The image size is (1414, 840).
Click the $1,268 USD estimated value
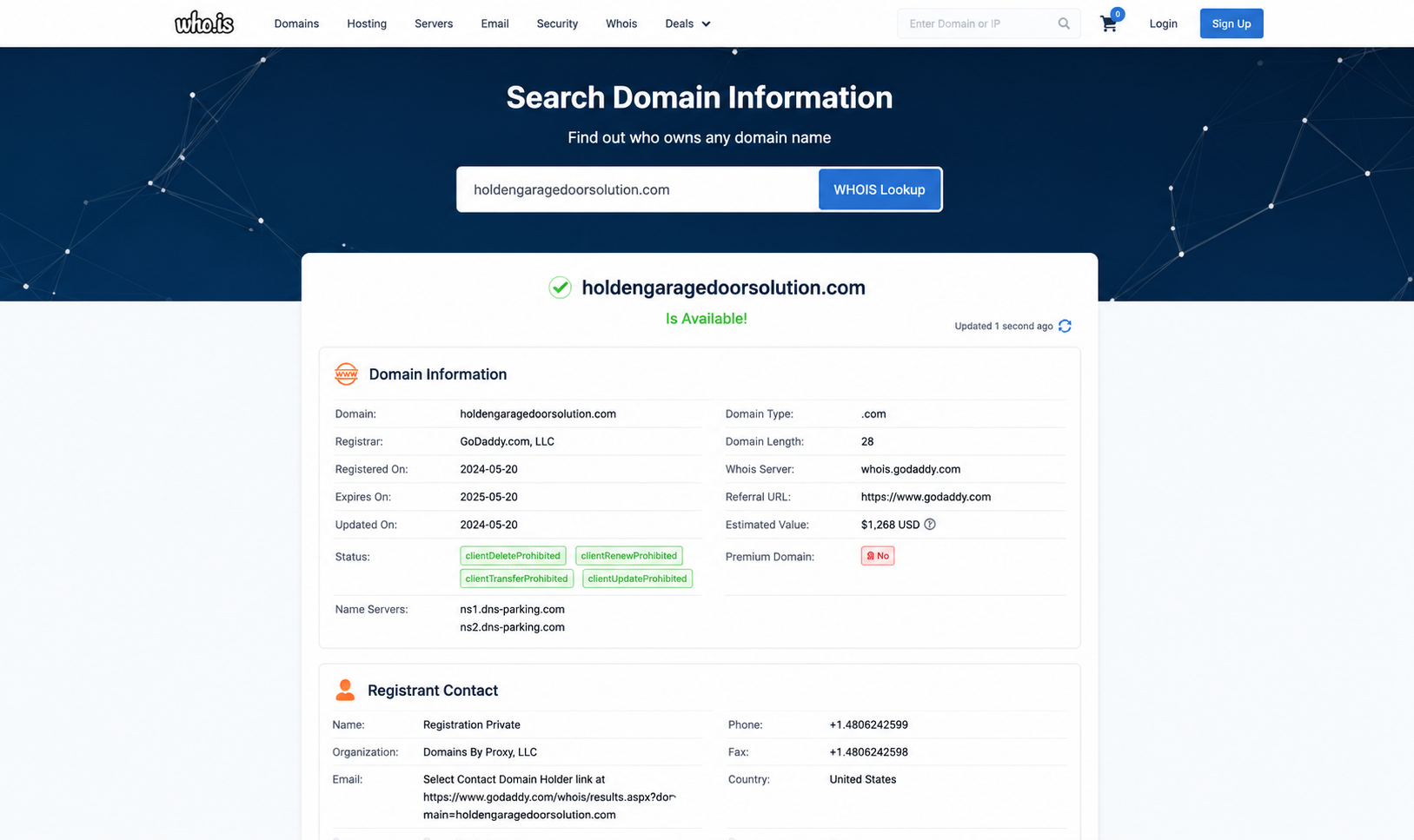[x=890, y=525]
